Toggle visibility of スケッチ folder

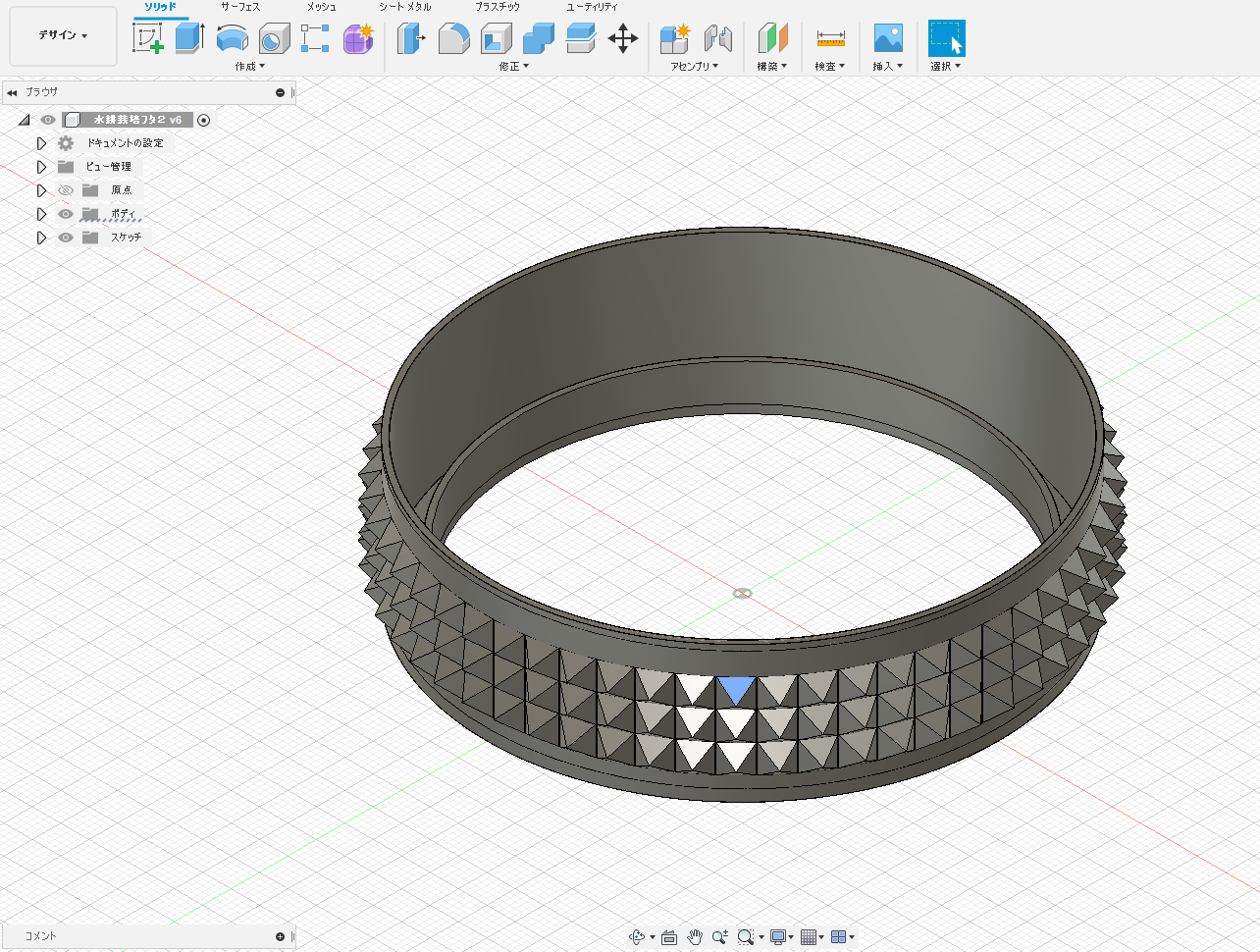pos(66,238)
